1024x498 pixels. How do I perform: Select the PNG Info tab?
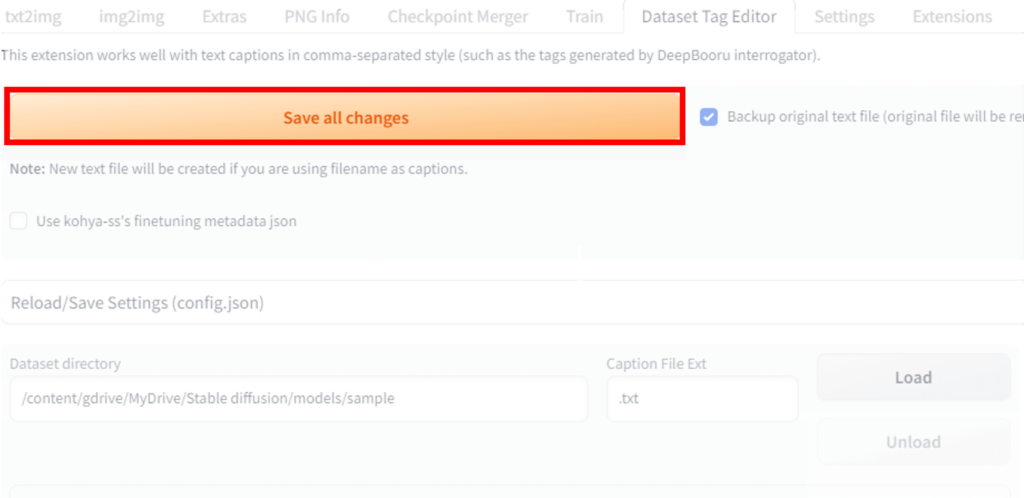316,17
